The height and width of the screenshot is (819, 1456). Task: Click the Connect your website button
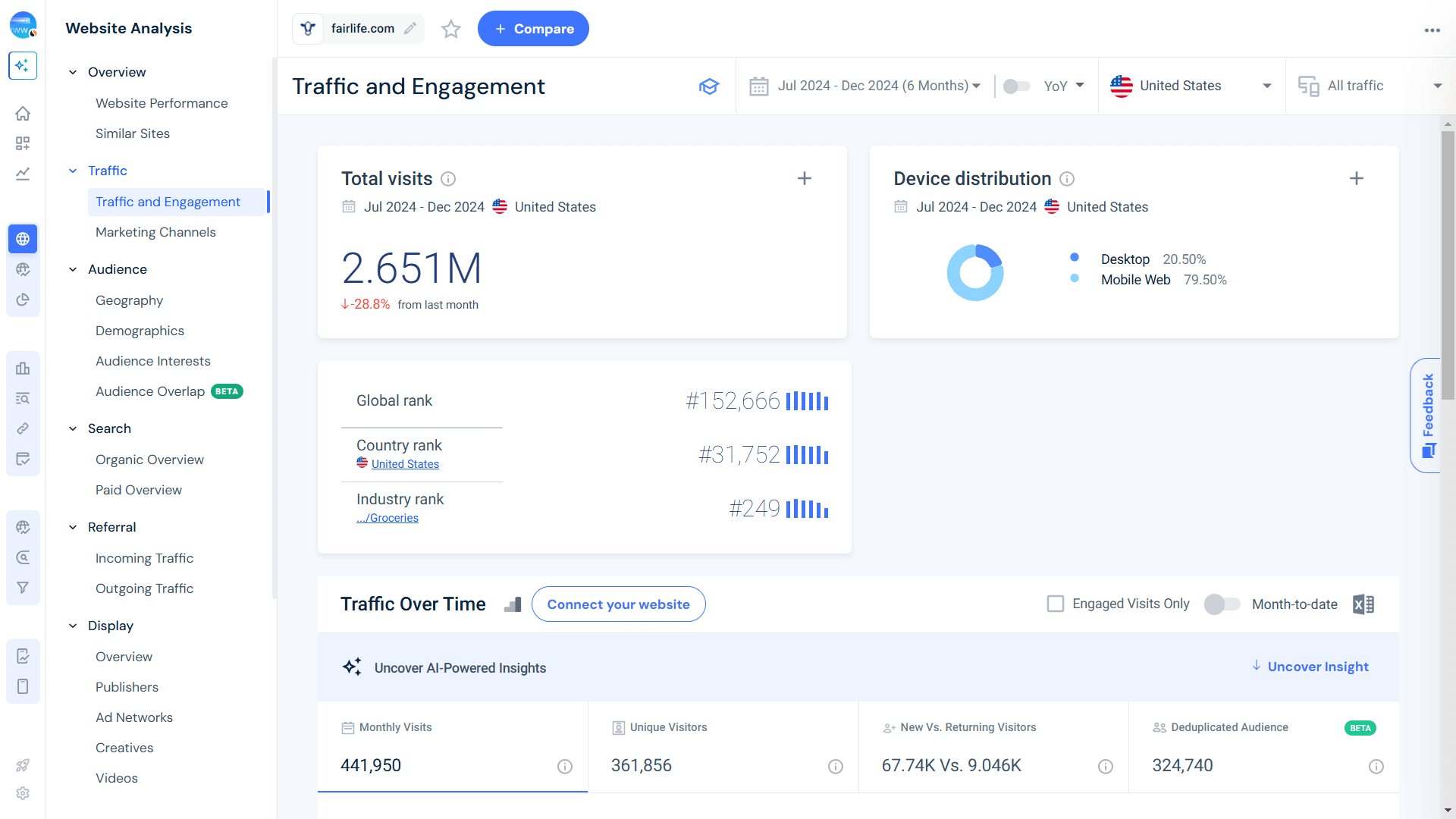[x=618, y=604]
